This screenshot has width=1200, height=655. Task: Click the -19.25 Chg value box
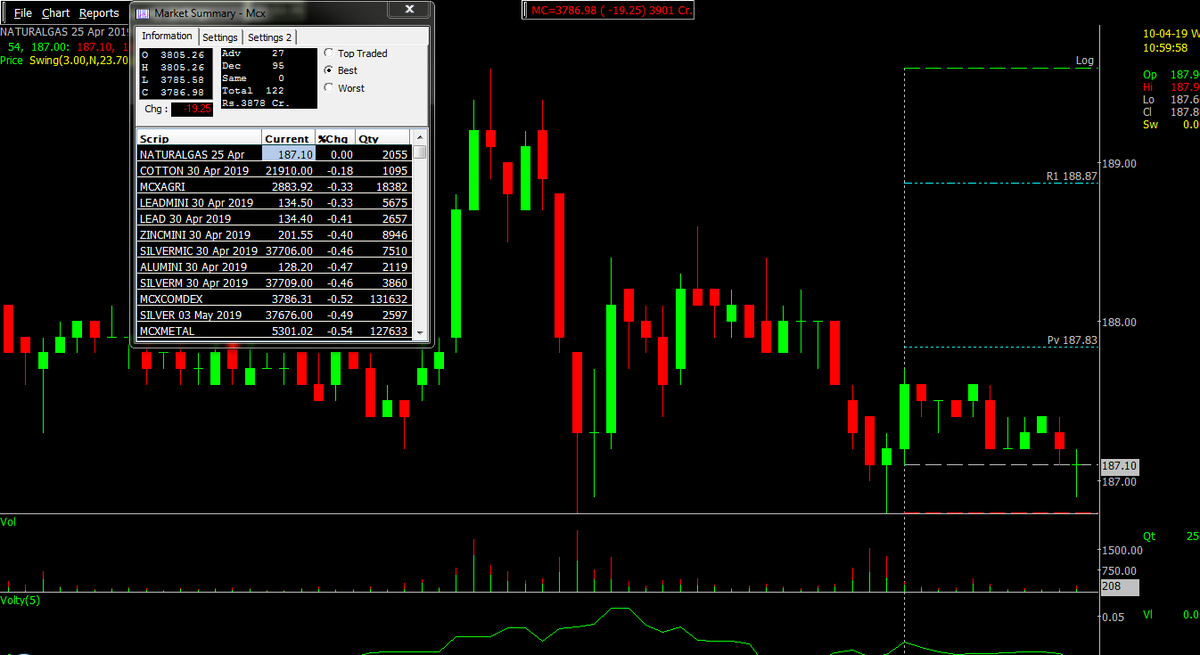click(x=192, y=109)
